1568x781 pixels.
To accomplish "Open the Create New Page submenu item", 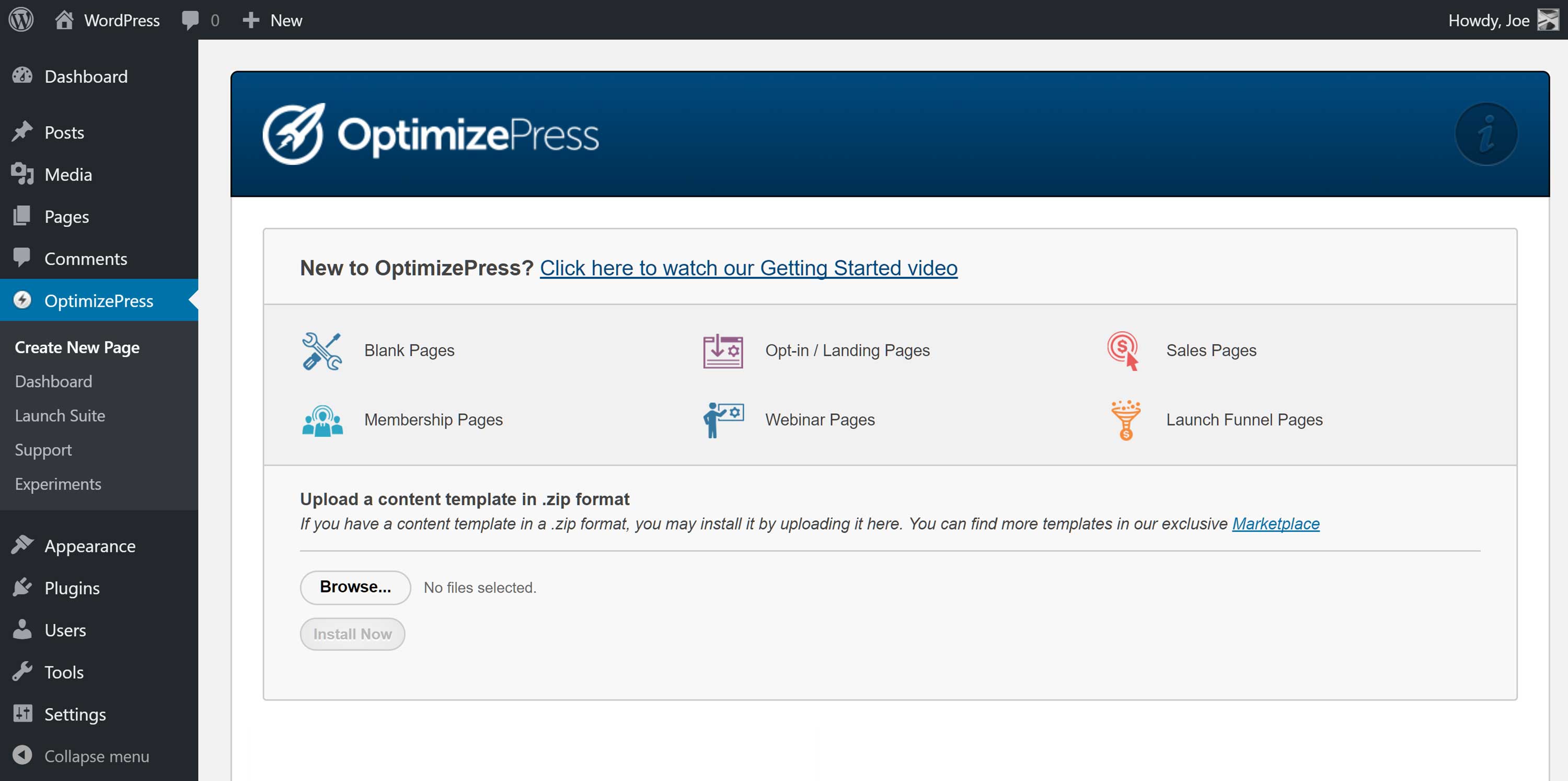I will [77, 347].
